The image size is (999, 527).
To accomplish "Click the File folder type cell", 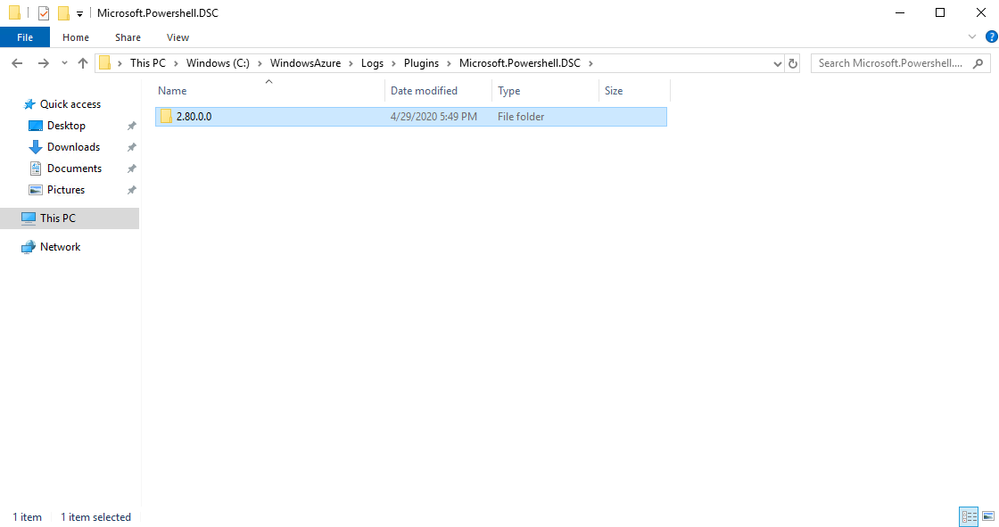I will click(x=521, y=117).
